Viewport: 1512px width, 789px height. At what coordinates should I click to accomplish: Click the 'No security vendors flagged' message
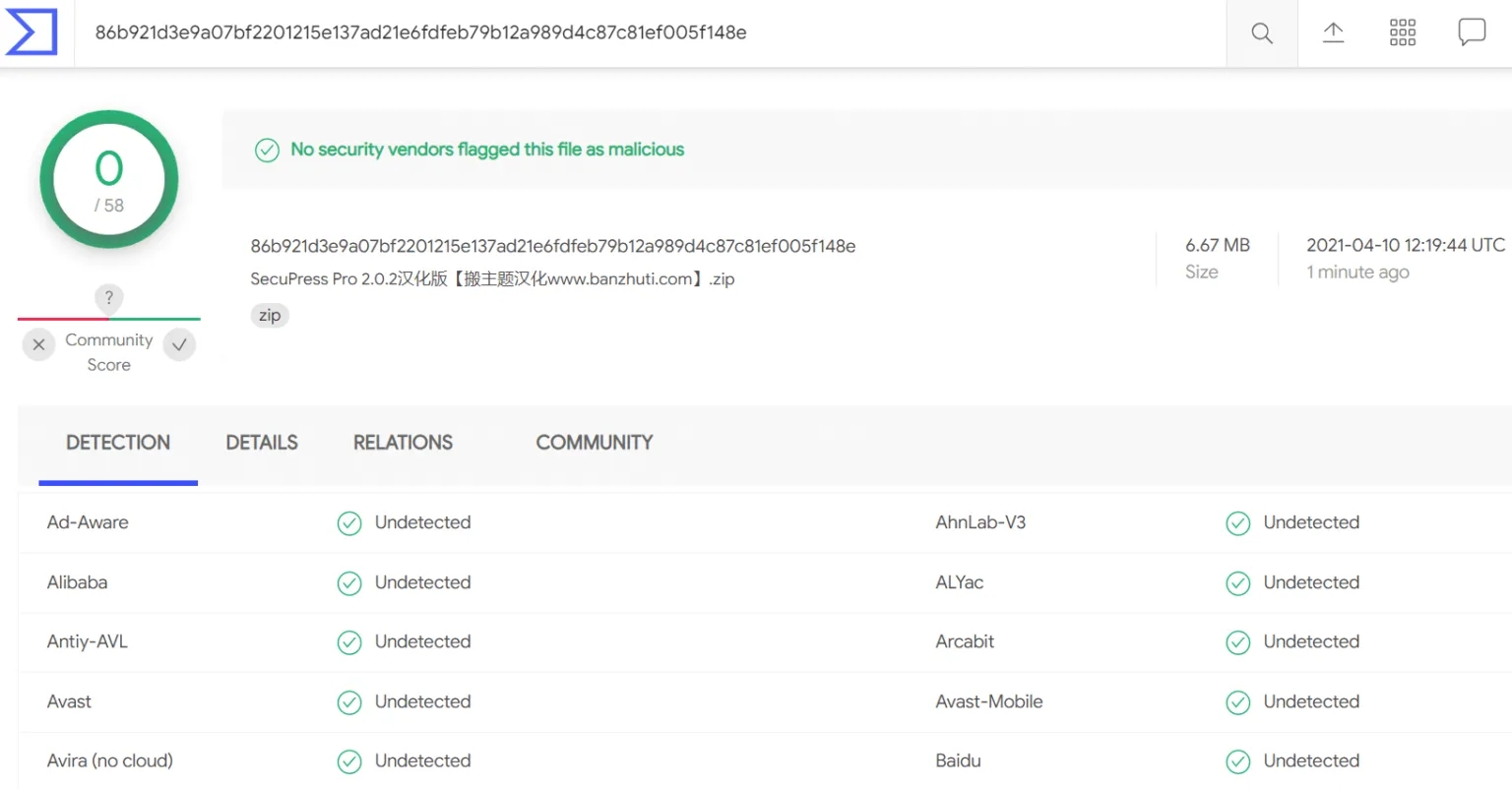click(x=487, y=150)
